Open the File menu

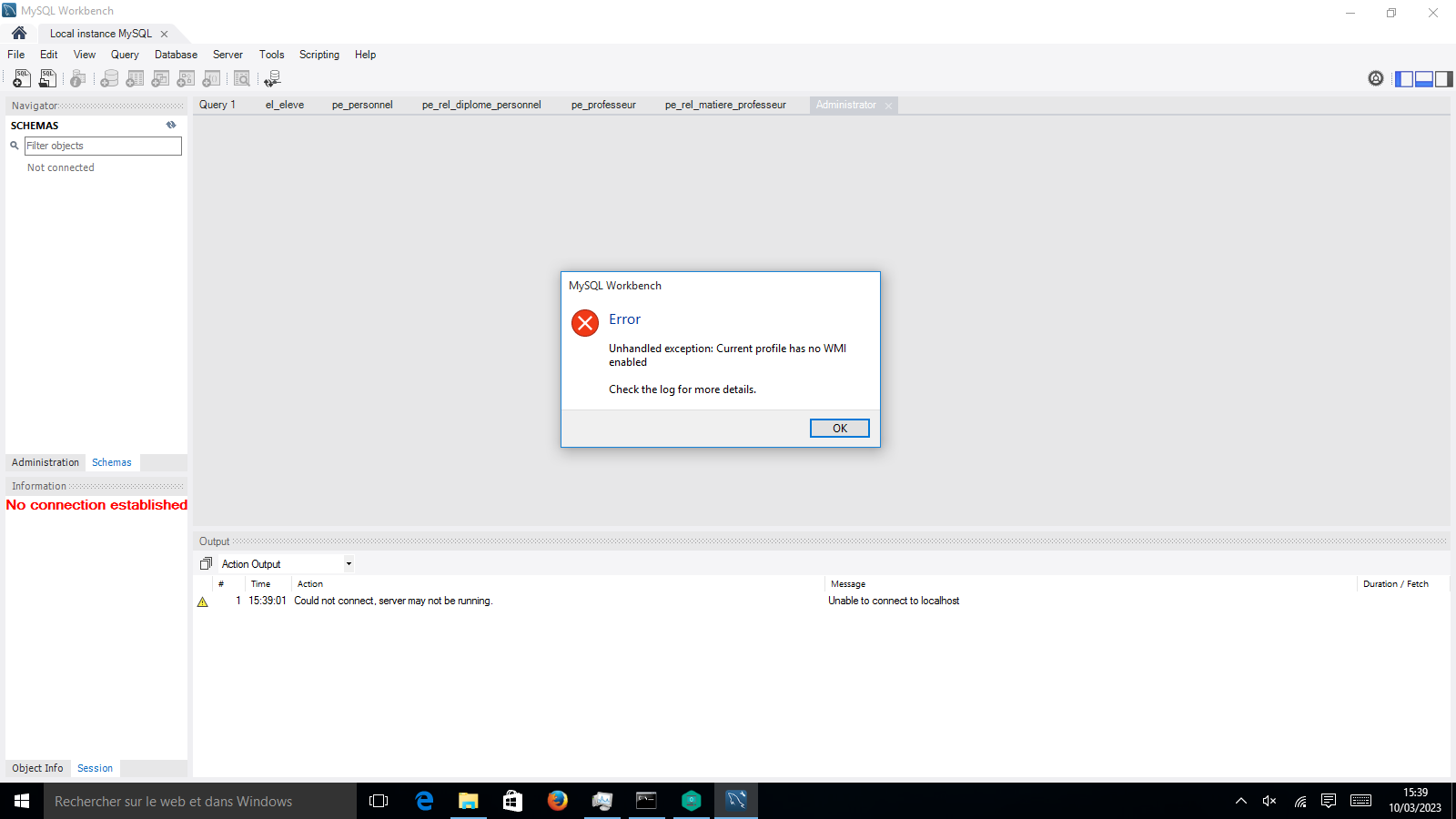tap(16, 55)
